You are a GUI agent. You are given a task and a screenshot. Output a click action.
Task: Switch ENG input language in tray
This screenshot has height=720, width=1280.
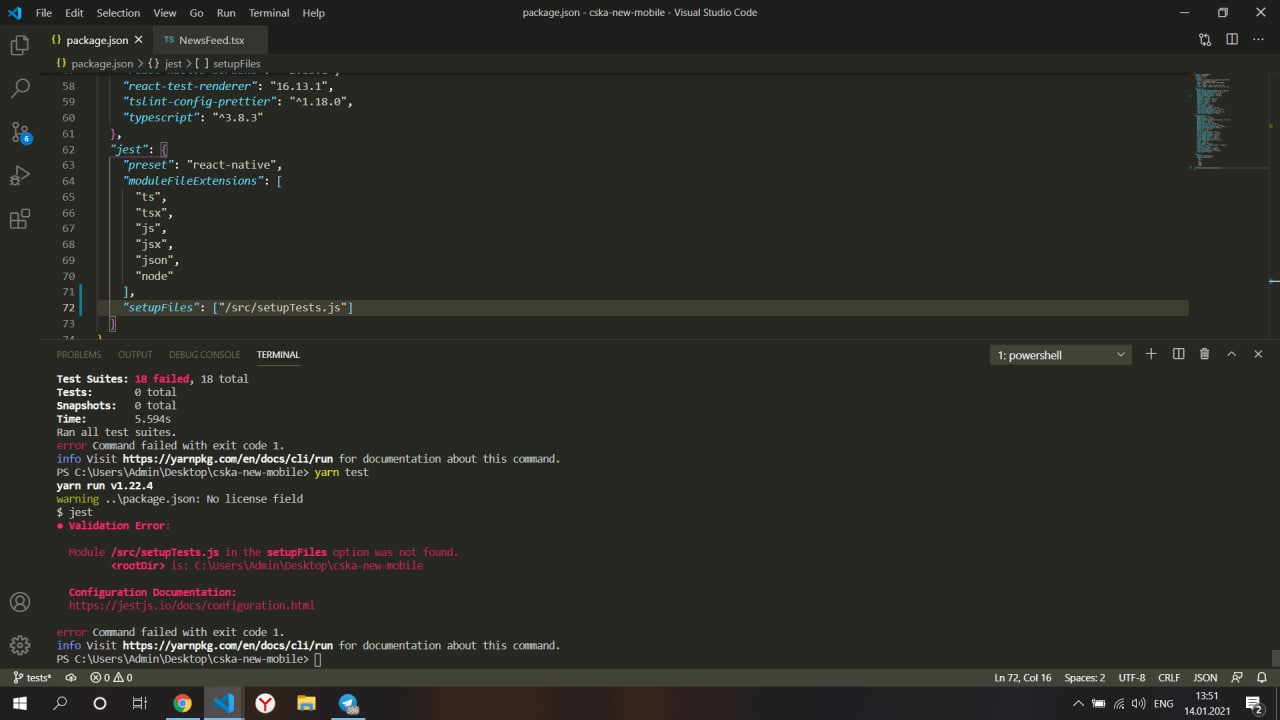pyautogui.click(x=1163, y=704)
